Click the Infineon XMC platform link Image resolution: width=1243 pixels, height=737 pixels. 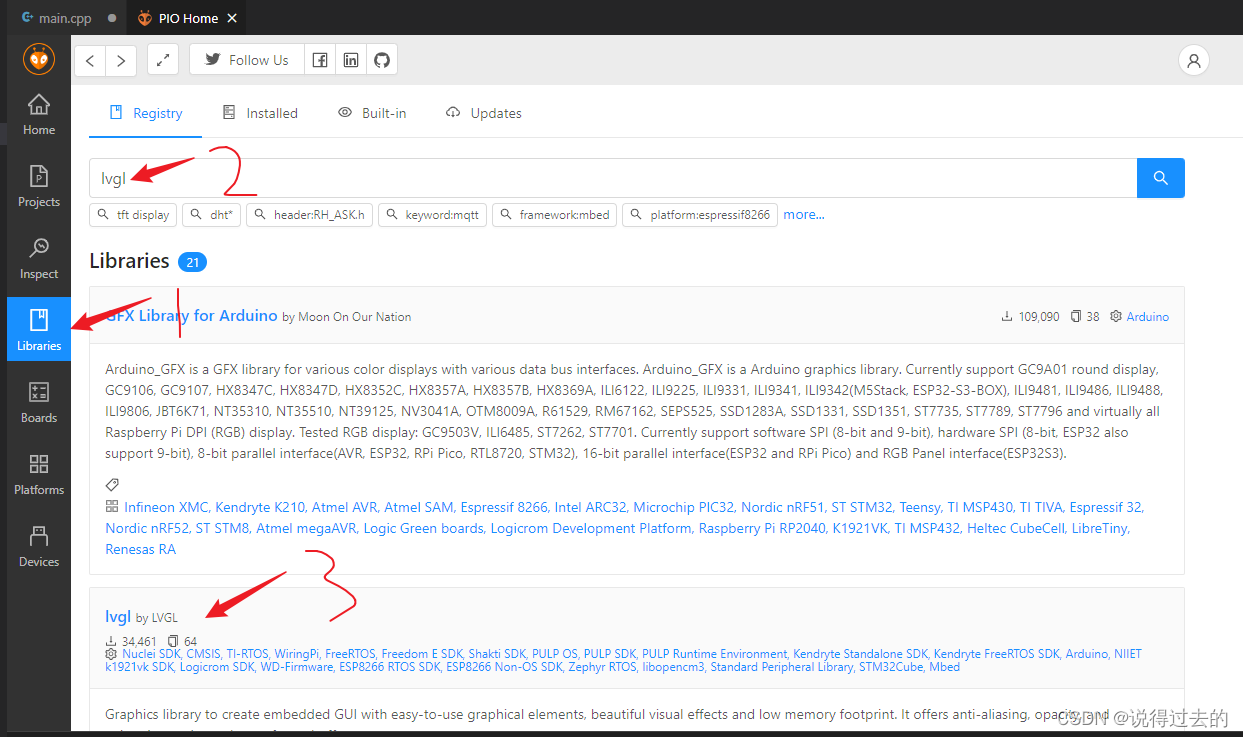click(x=166, y=507)
